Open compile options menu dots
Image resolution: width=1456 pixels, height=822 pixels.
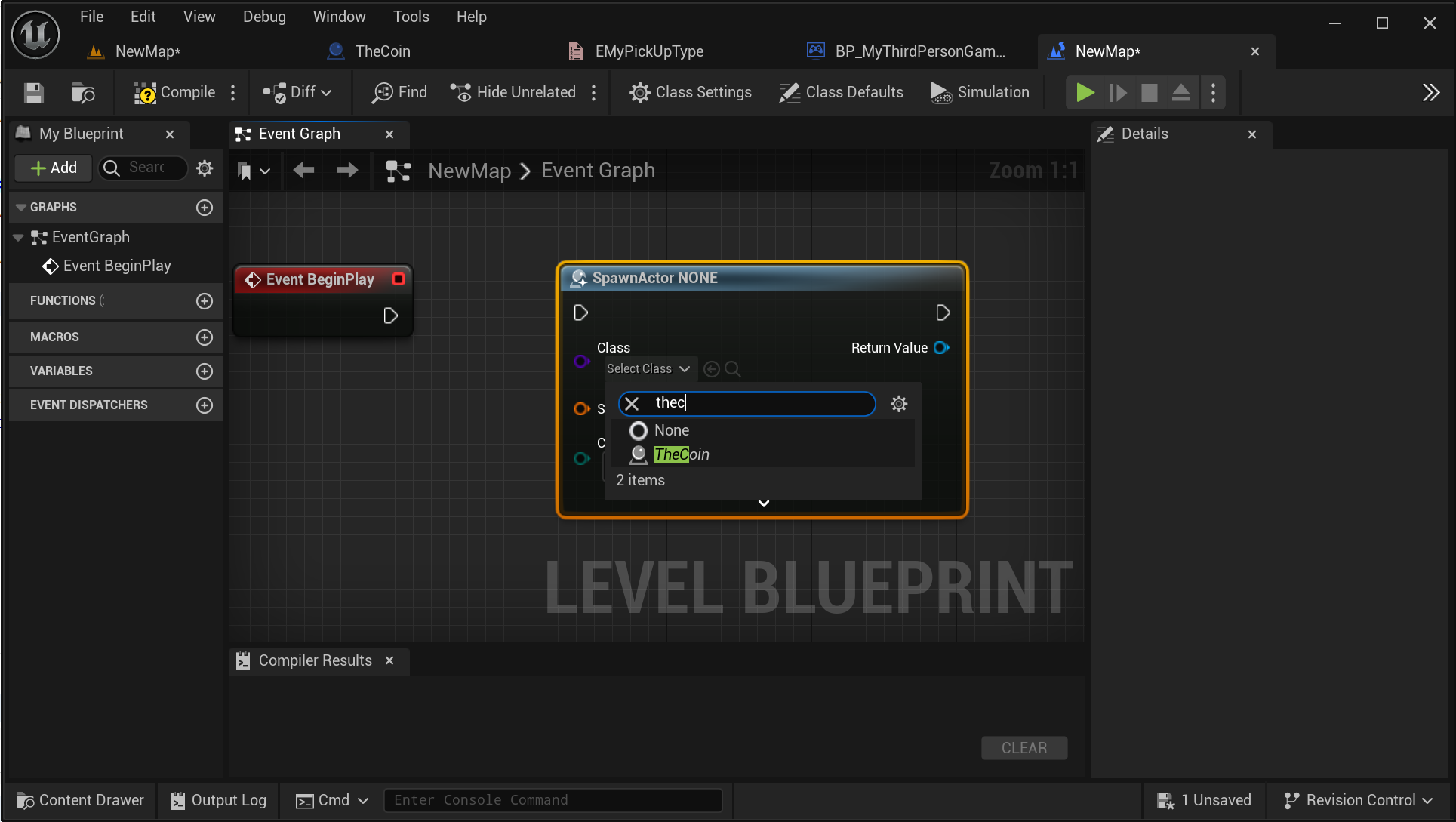tap(233, 92)
